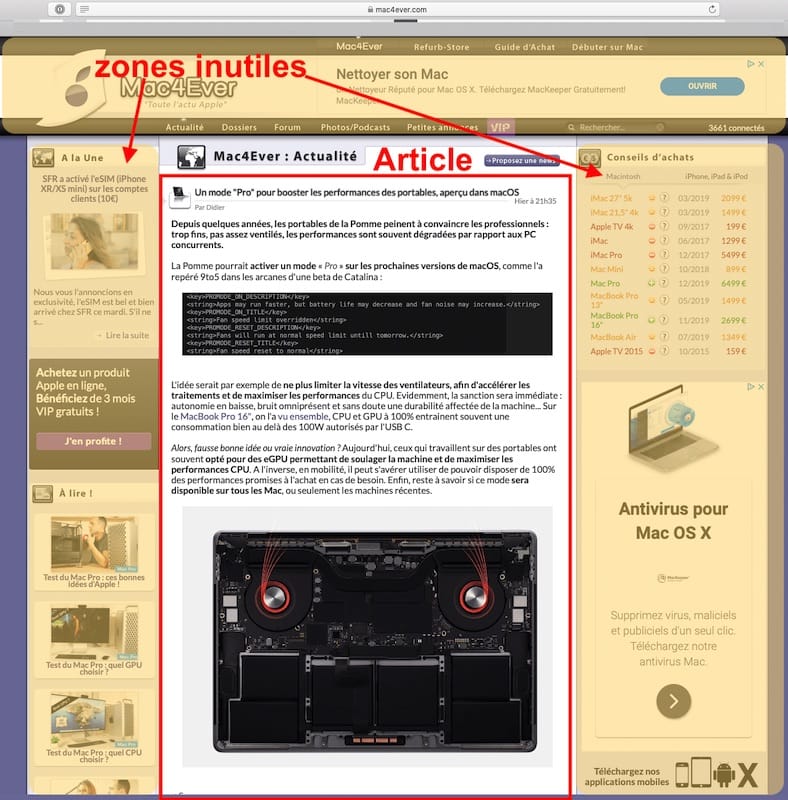Image resolution: width=788 pixels, height=800 pixels.
Task: Click the À lire ! section icon
Action: [x=42, y=493]
